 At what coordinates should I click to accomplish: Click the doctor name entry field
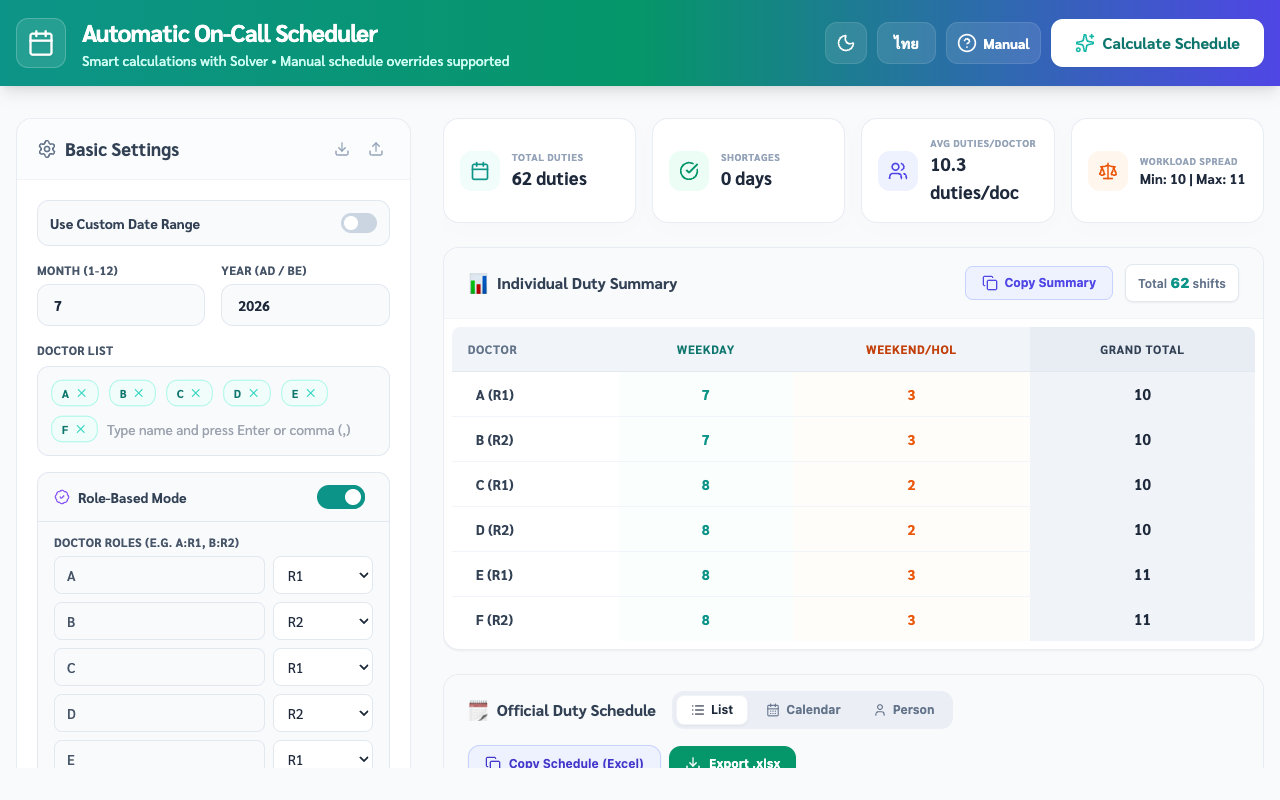pyautogui.click(x=240, y=430)
